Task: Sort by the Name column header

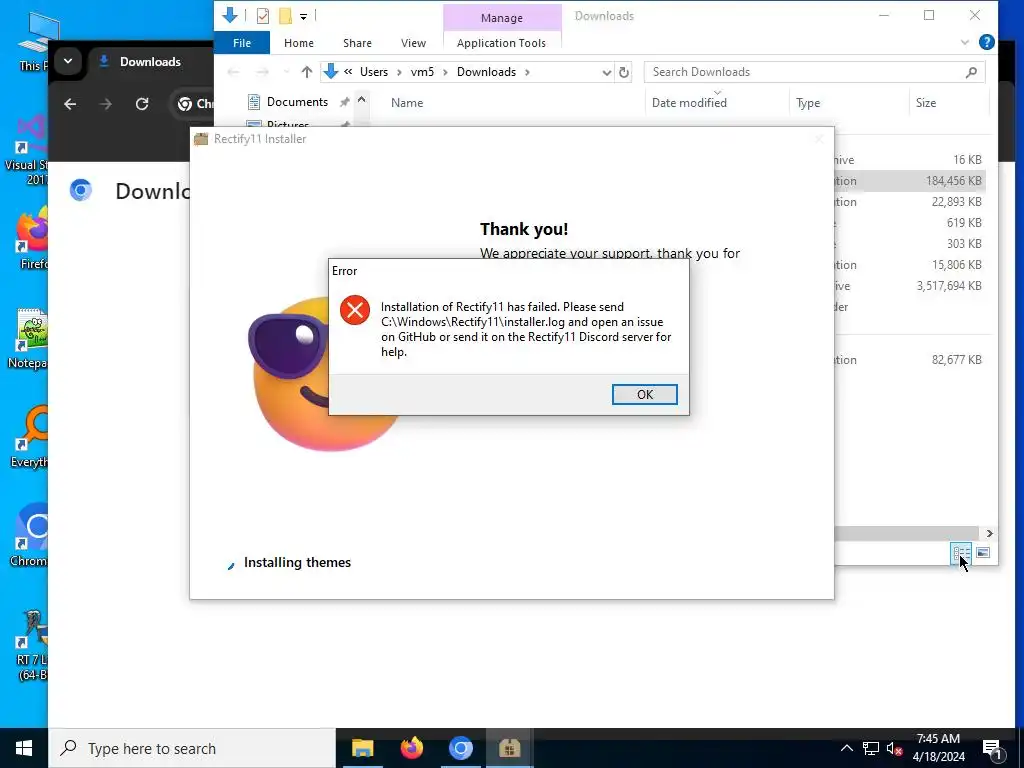Action: click(407, 103)
